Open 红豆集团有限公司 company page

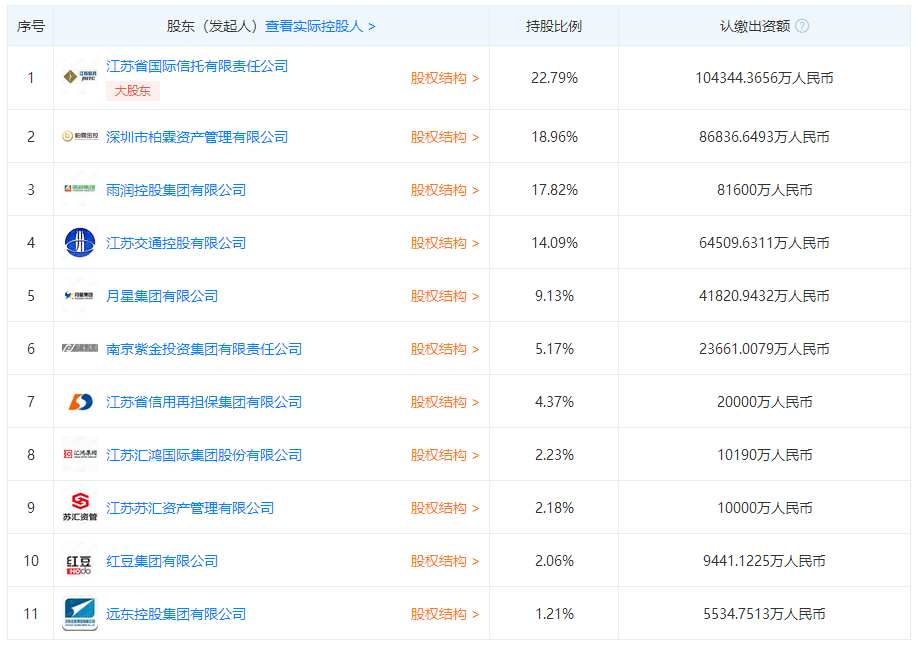pyautogui.click(x=162, y=561)
